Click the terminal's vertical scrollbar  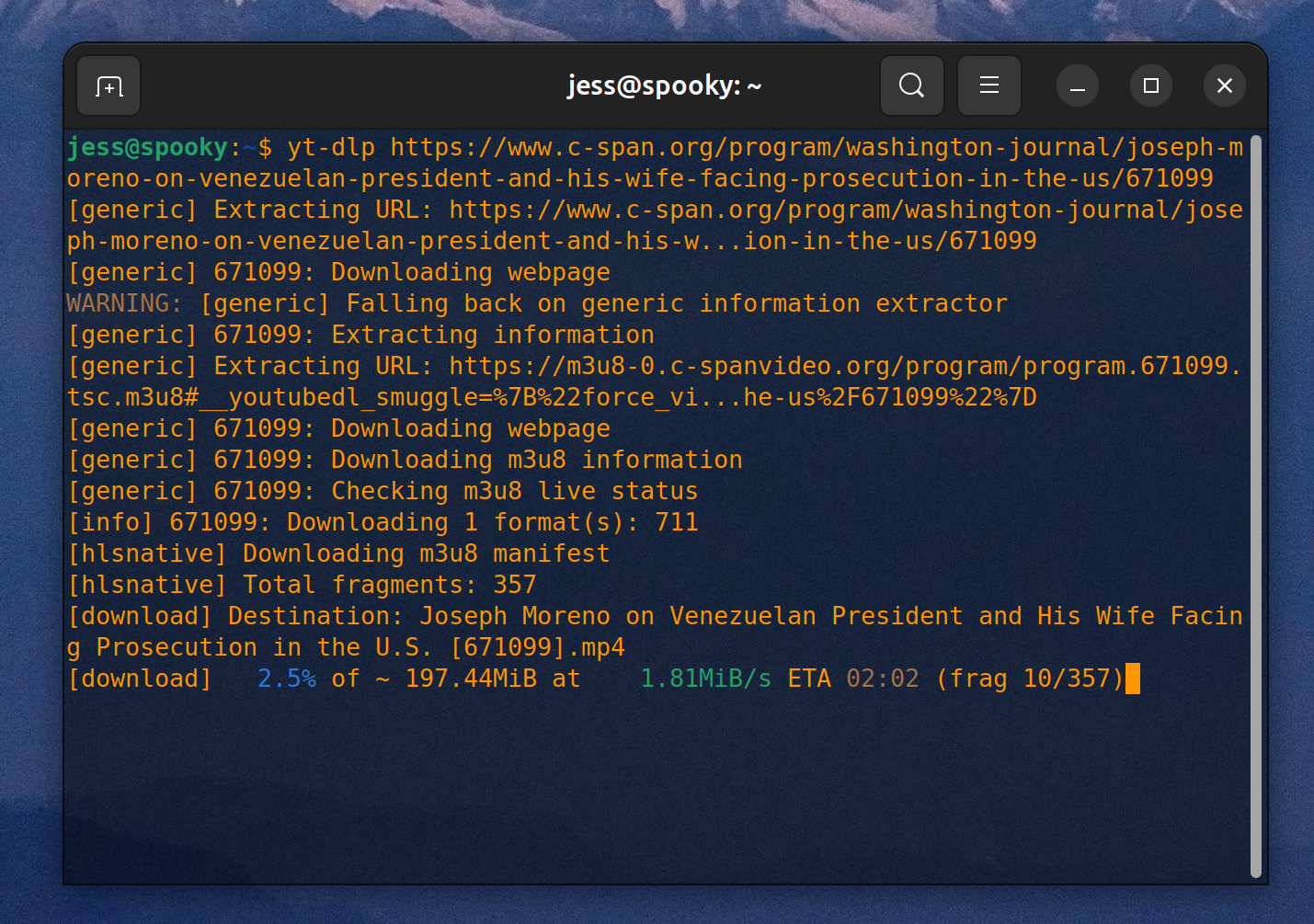coord(1256,506)
